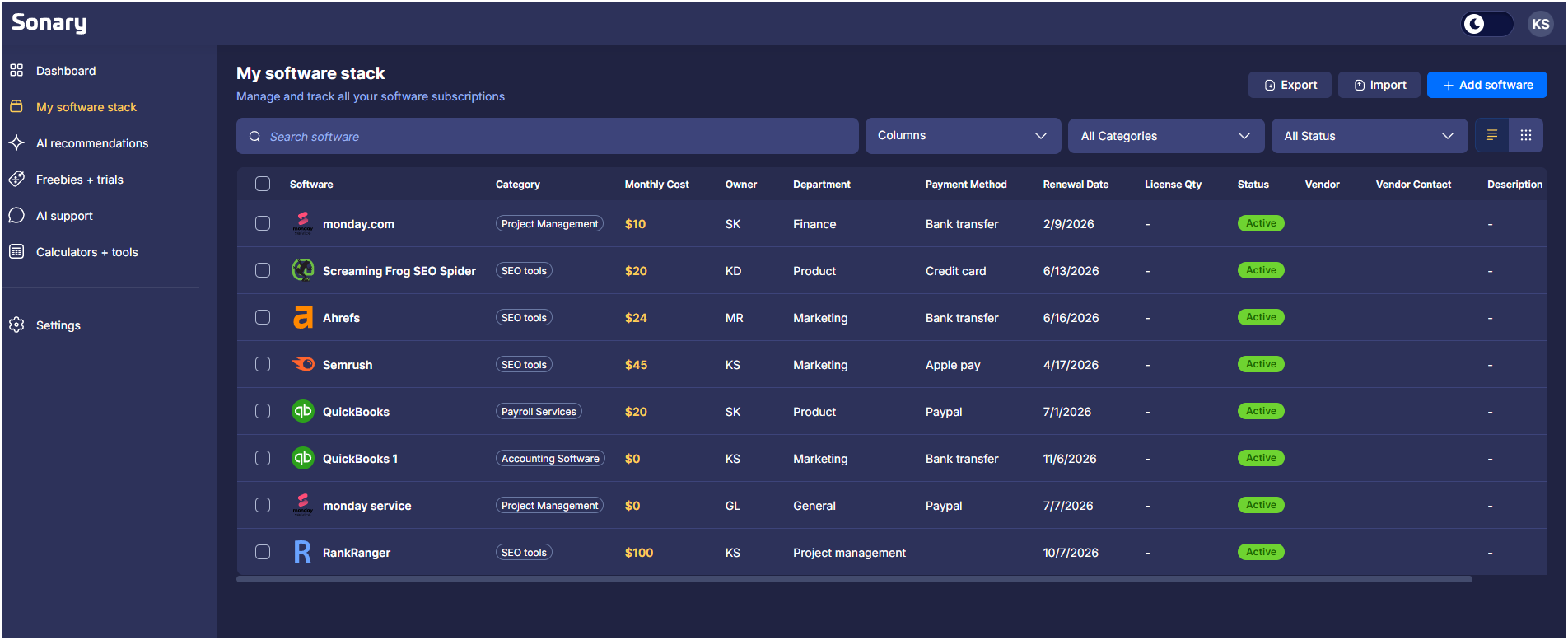The width and height of the screenshot is (1568, 640).
Task: Click the Project Management tag for monday.com
Action: (549, 223)
